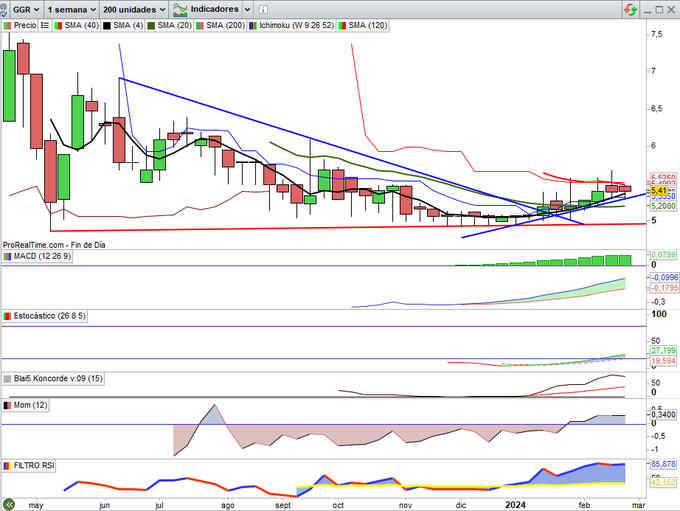Click the info icon after Indicadores arrow

point(262,8)
